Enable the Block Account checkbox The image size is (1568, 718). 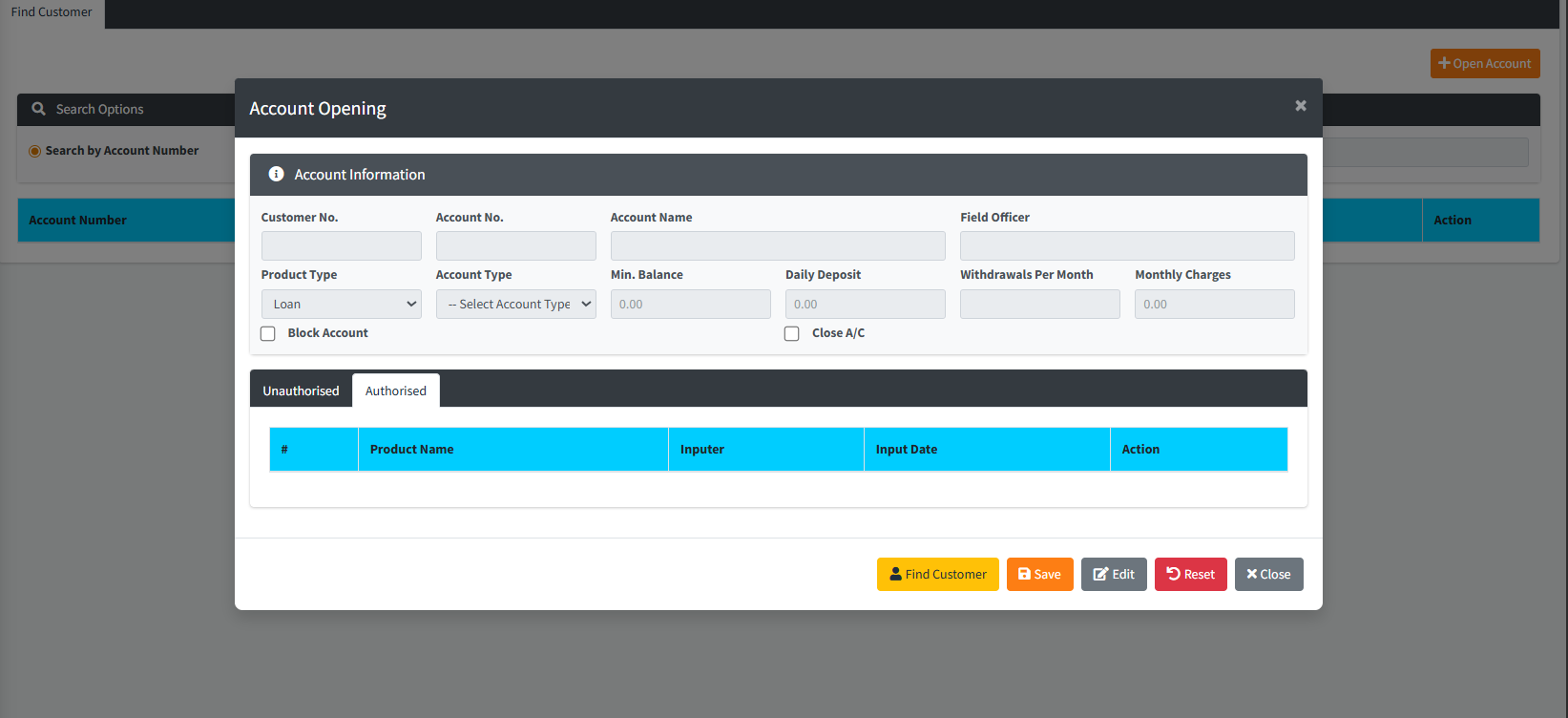[268, 333]
